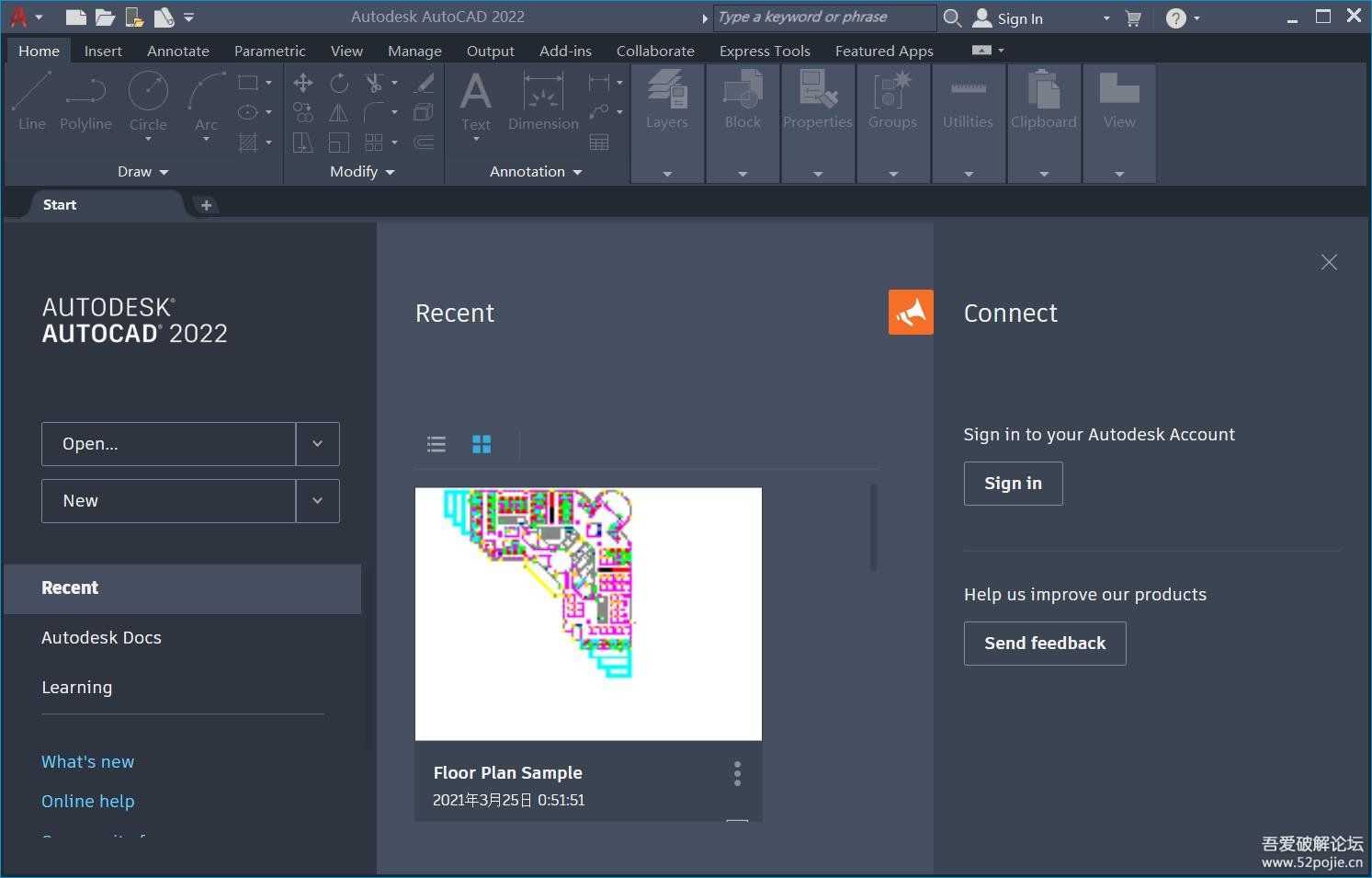Image resolution: width=1372 pixels, height=878 pixels.
Task: Click the Text annotation tool
Action: pyautogui.click(x=475, y=93)
